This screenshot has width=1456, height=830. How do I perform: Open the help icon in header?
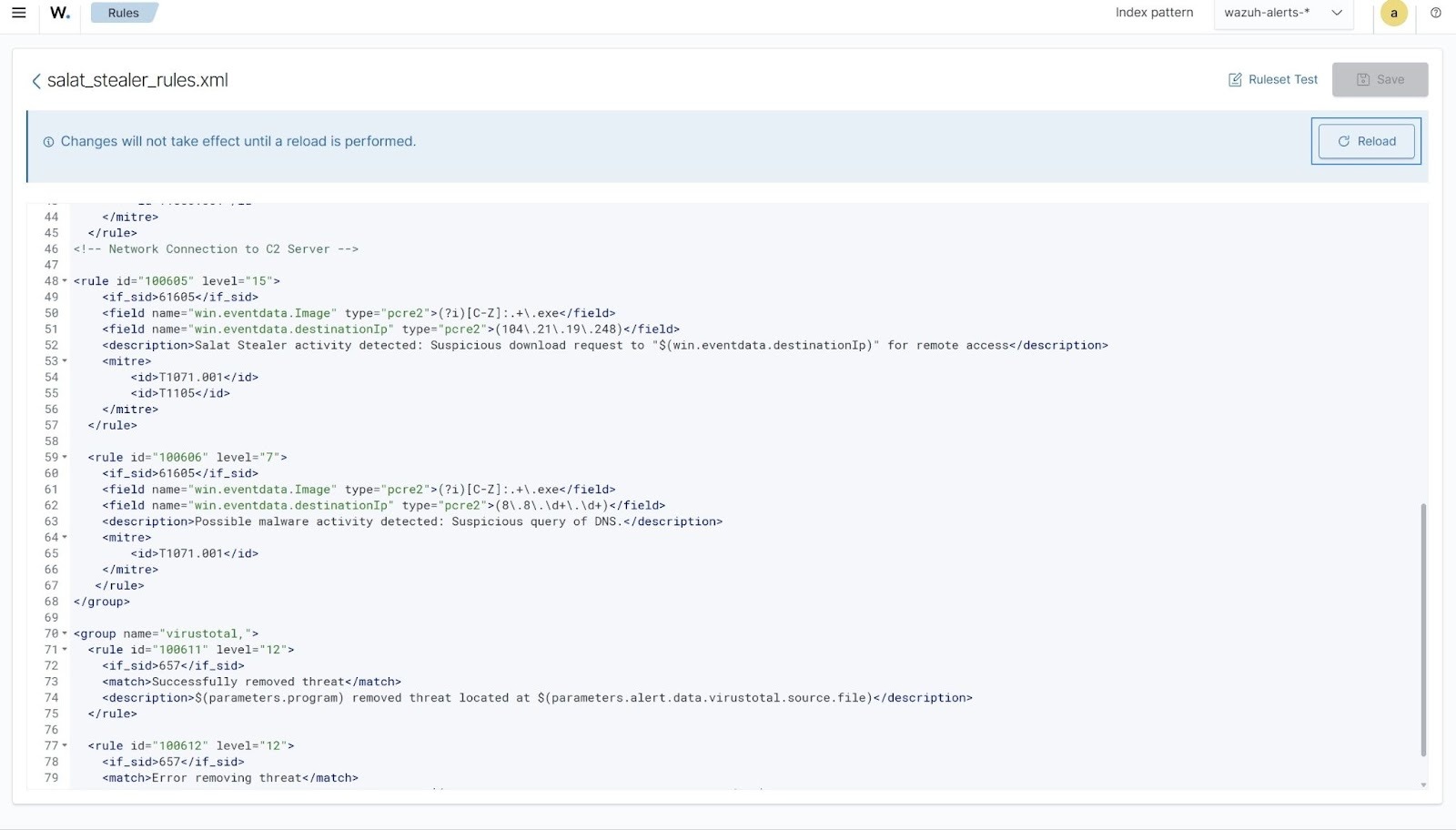coord(1436,13)
